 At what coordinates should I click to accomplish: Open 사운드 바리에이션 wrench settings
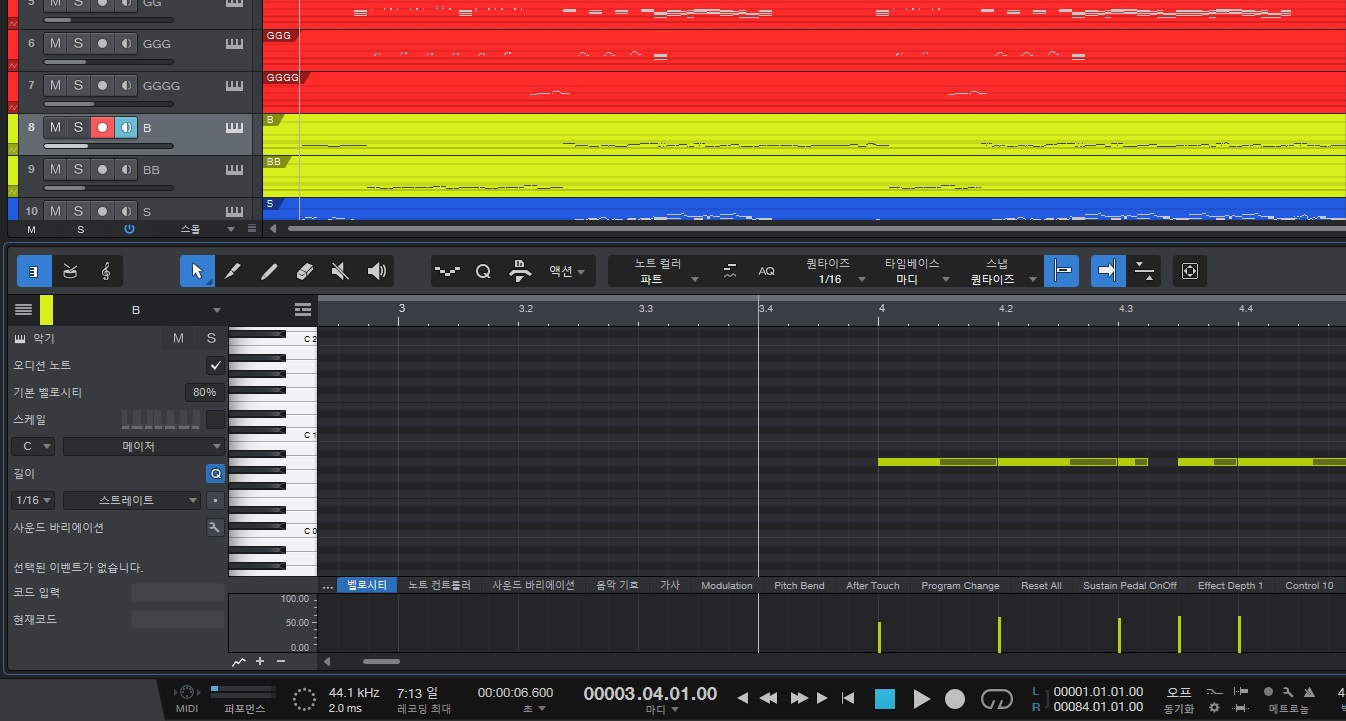pos(215,527)
